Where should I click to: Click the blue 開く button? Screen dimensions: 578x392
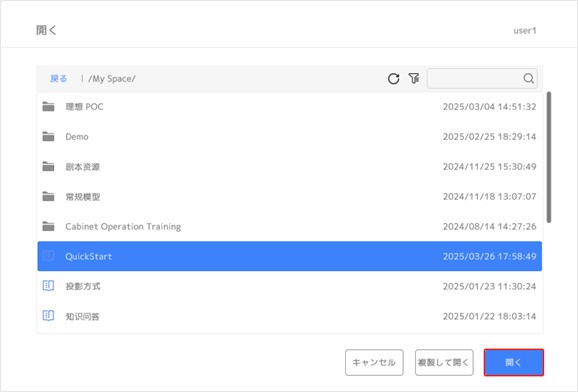pyautogui.click(x=513, y=362)
